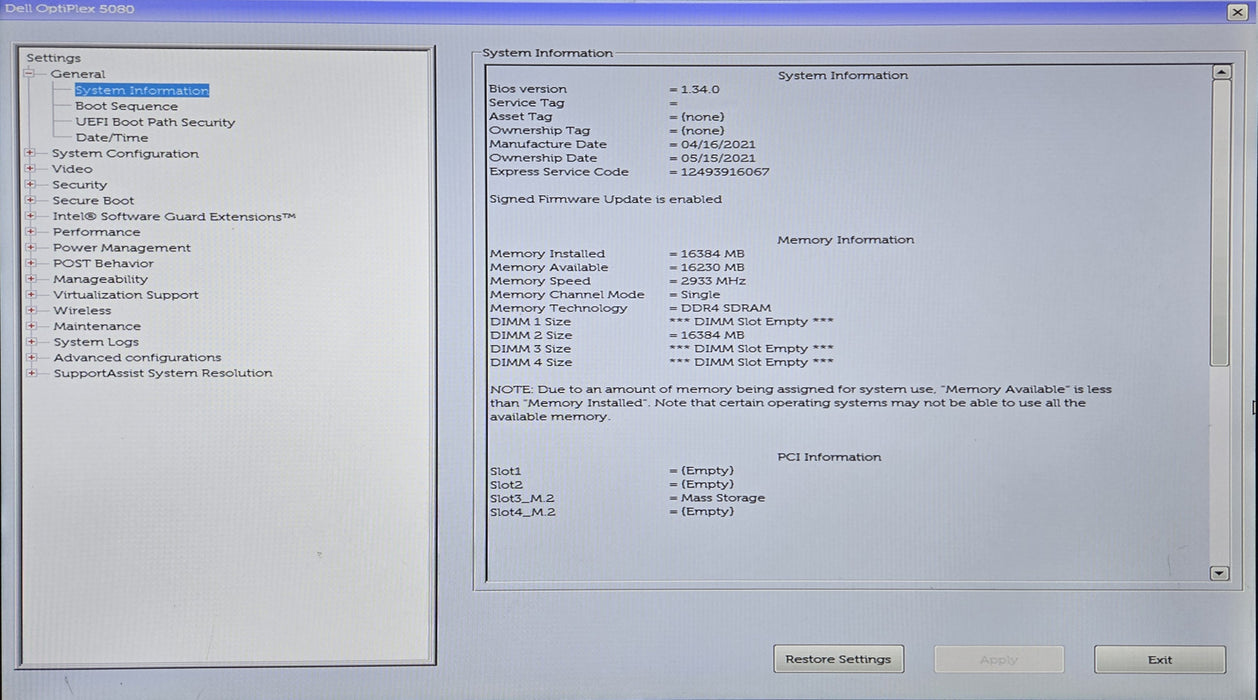Expand the Power Management node
This screenshot has height=700, width=1258.
[x=30, y=248]
